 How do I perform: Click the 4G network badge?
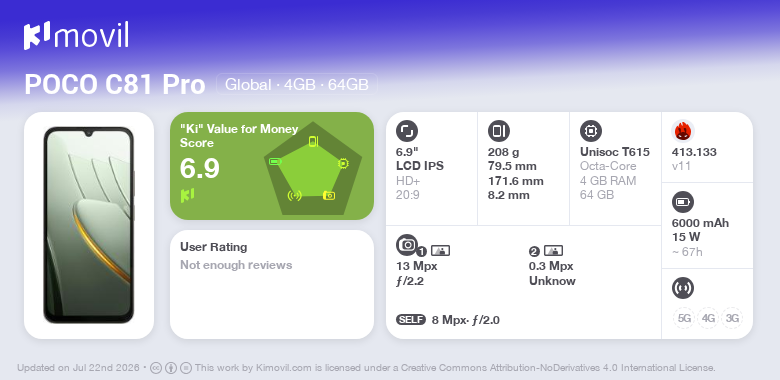pos(708,318)
